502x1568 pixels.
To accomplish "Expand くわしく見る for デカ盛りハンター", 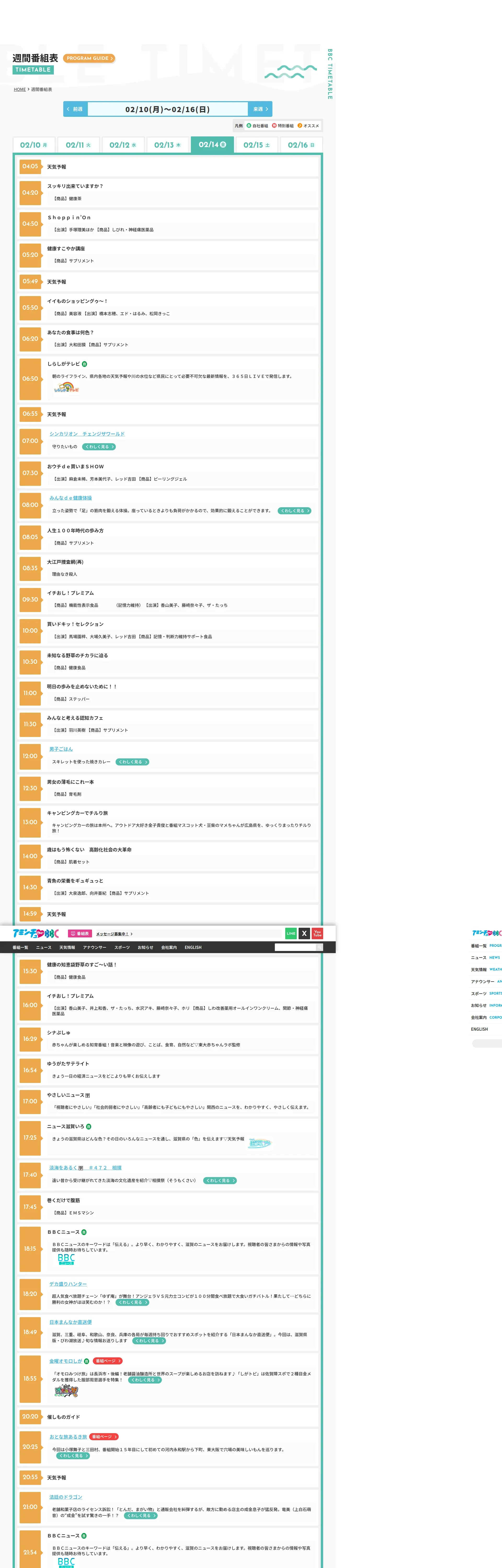I will point(132,1302).
